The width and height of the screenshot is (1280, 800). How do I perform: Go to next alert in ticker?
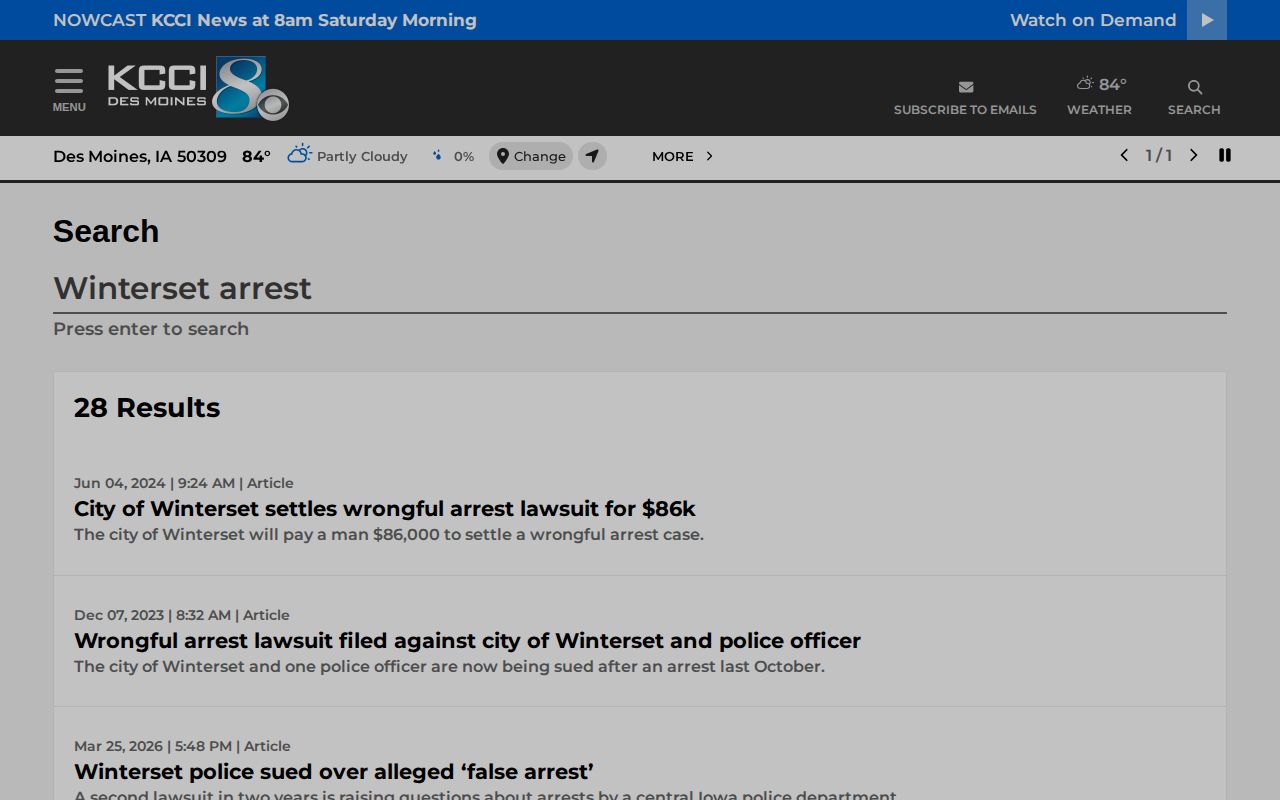tap(1193, 155)
